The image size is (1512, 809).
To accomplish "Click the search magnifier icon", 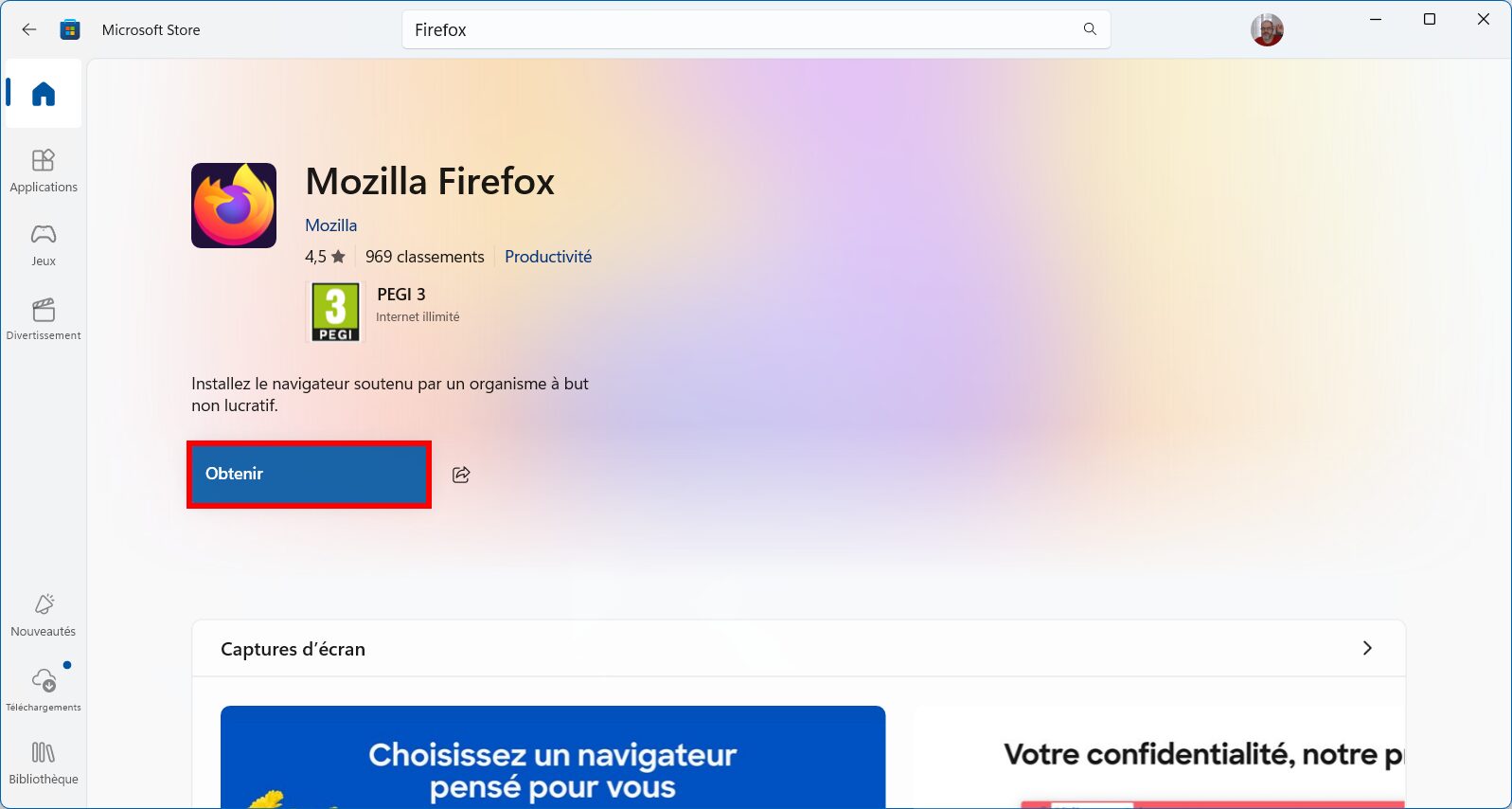I will 1090,29.
